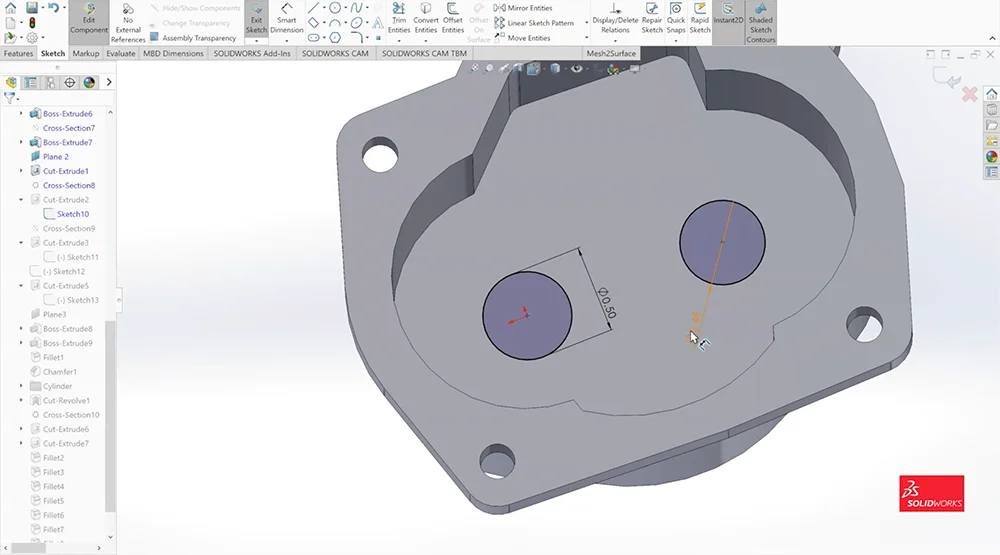Switch to the Features tab
1000x555 pixels.
pyautogui.click(x=19, y=54)
